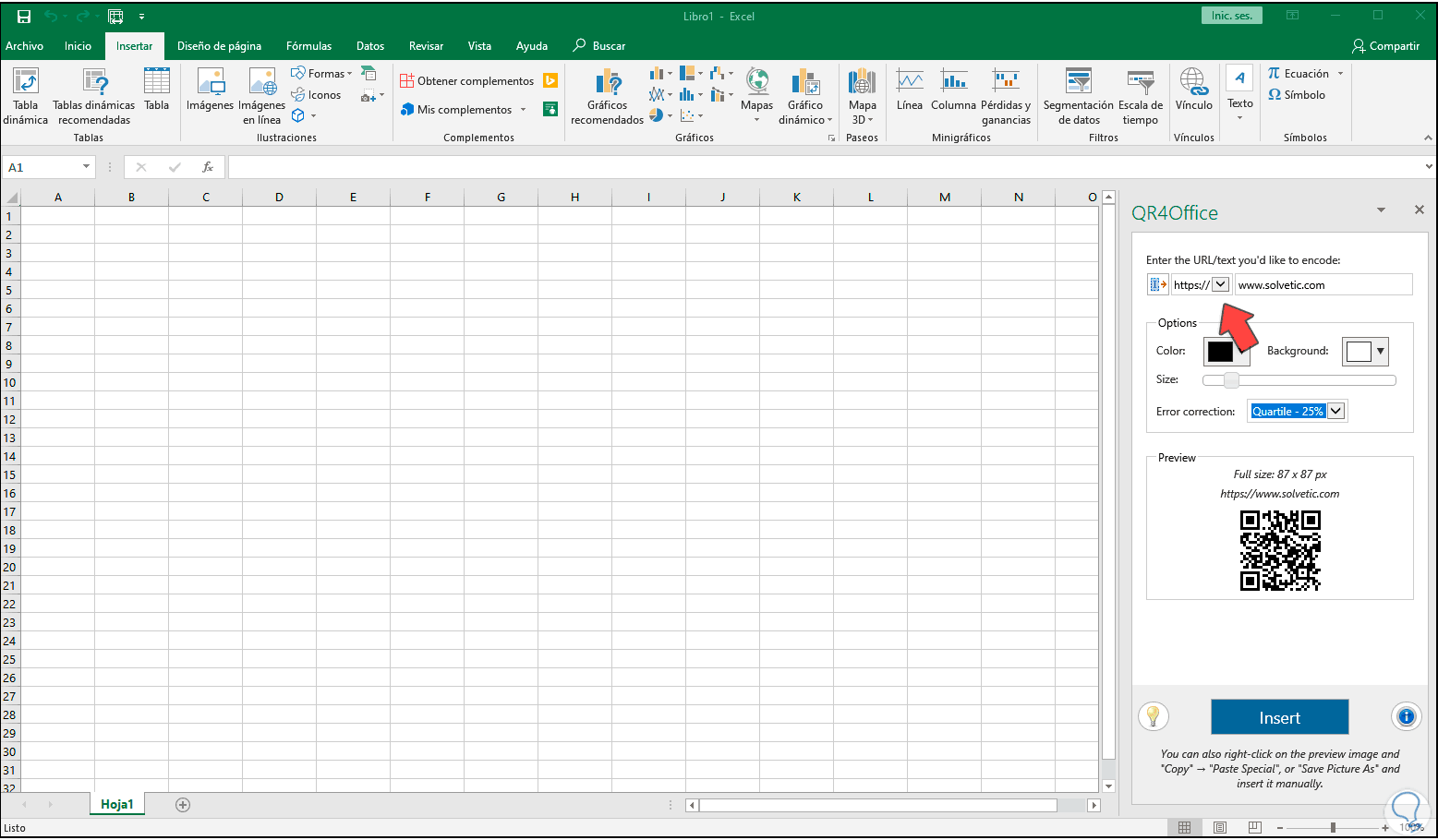The image size is (1438, 840).
Task: Click the People Graph add-in icon
Action: [x=550, y=110]
